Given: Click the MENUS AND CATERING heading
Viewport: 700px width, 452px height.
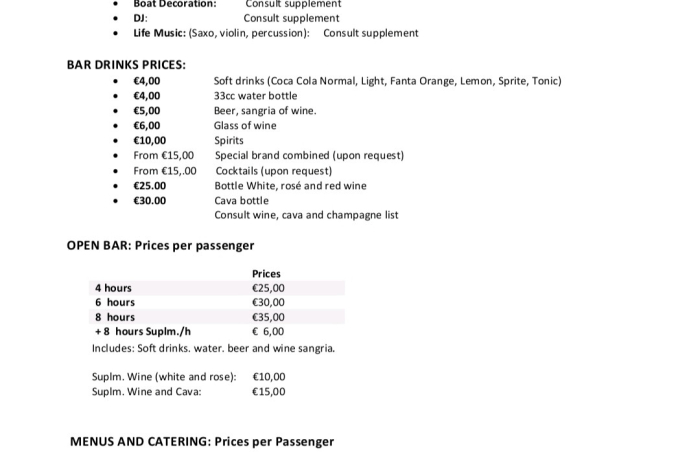Looking at the screenshot, I should click(202, 441).
